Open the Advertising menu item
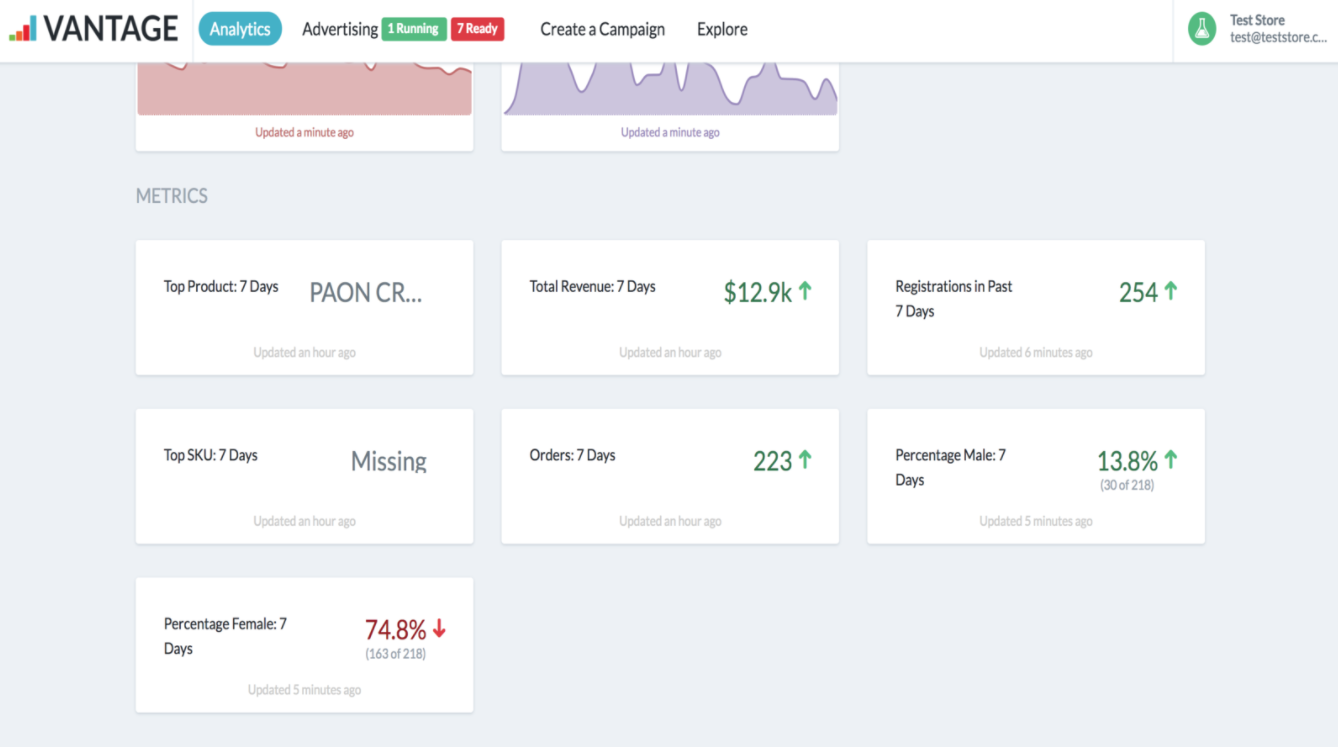 (340, 29)
